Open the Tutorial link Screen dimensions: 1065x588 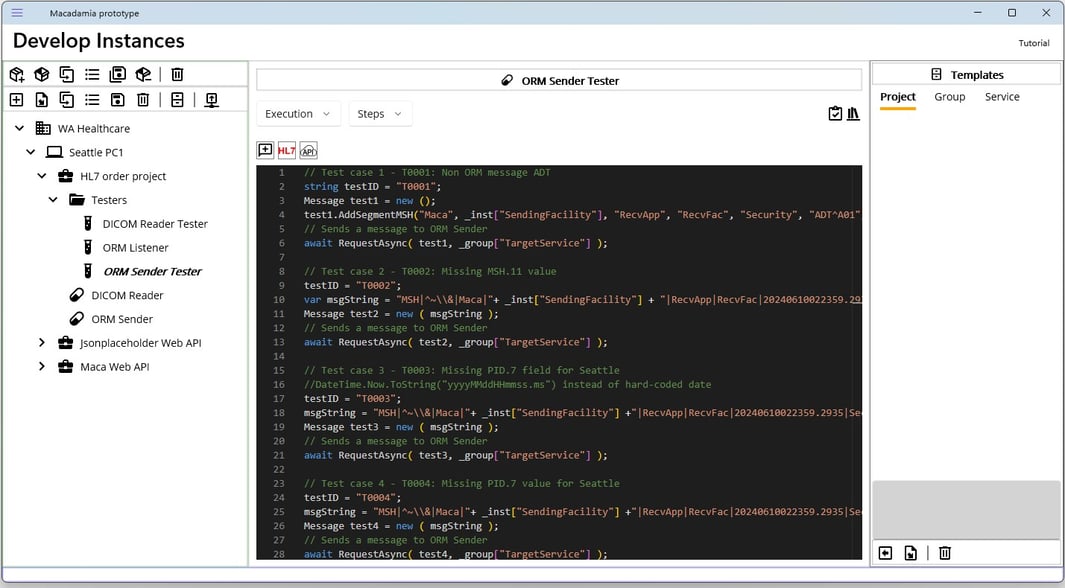1034,43
